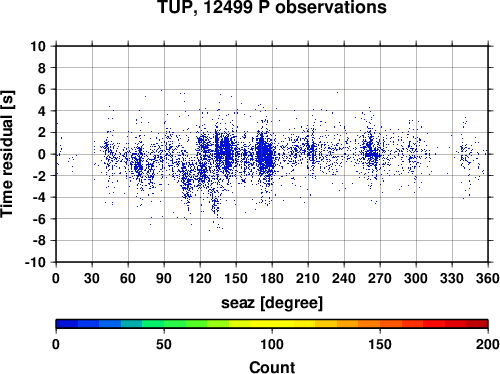Click the x-axis tick label 90
The image size is (500, 374).
[164, 278]
